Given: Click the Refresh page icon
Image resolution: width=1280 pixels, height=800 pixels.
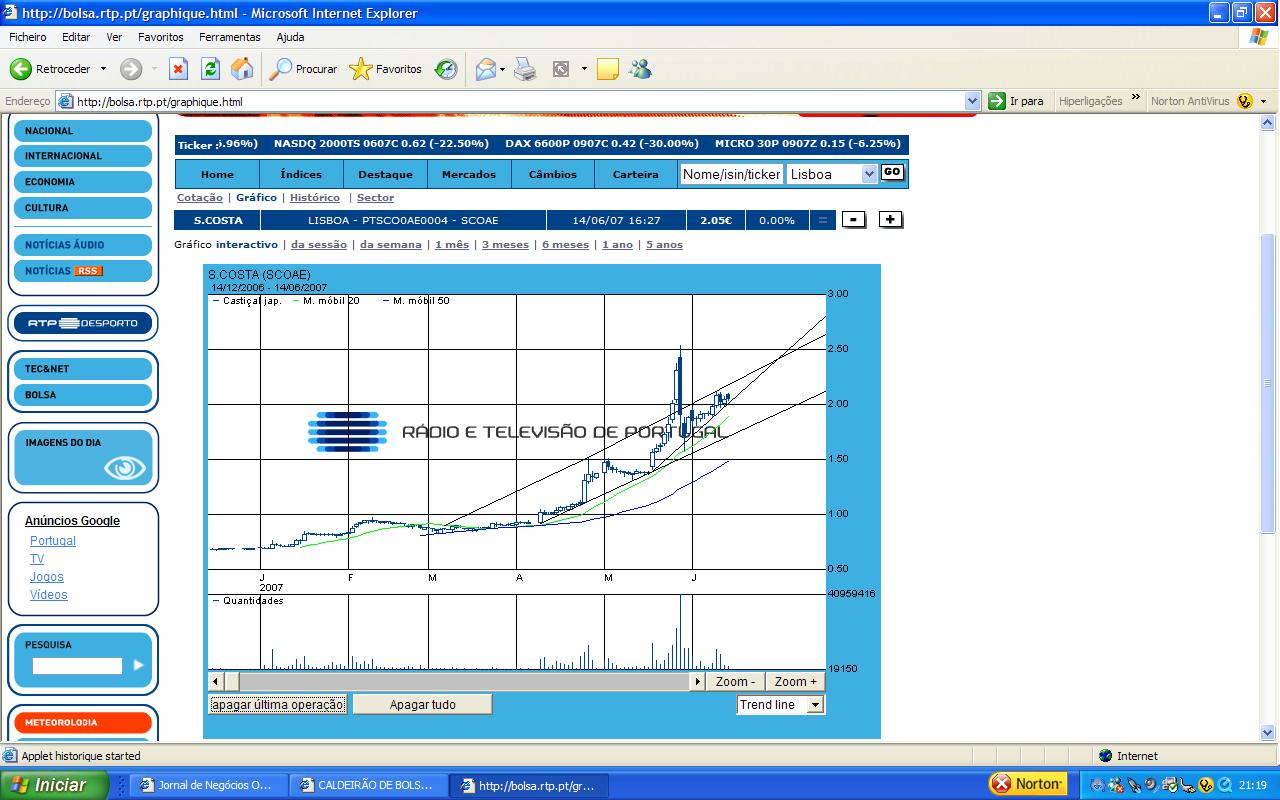Looking at the screenshot, I should click(210, 69).
